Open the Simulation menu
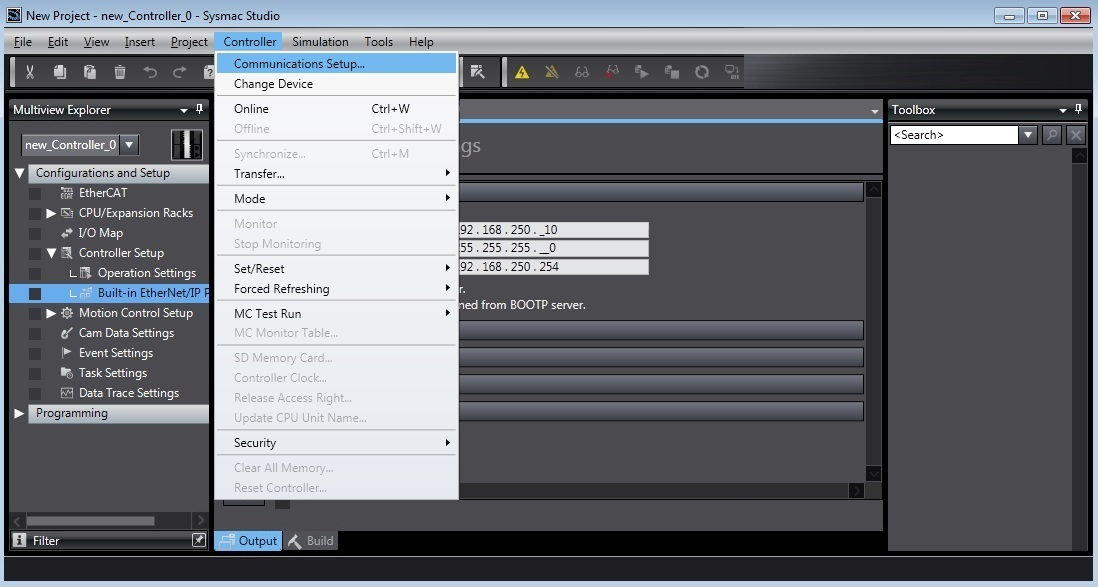 pos(320,42)
